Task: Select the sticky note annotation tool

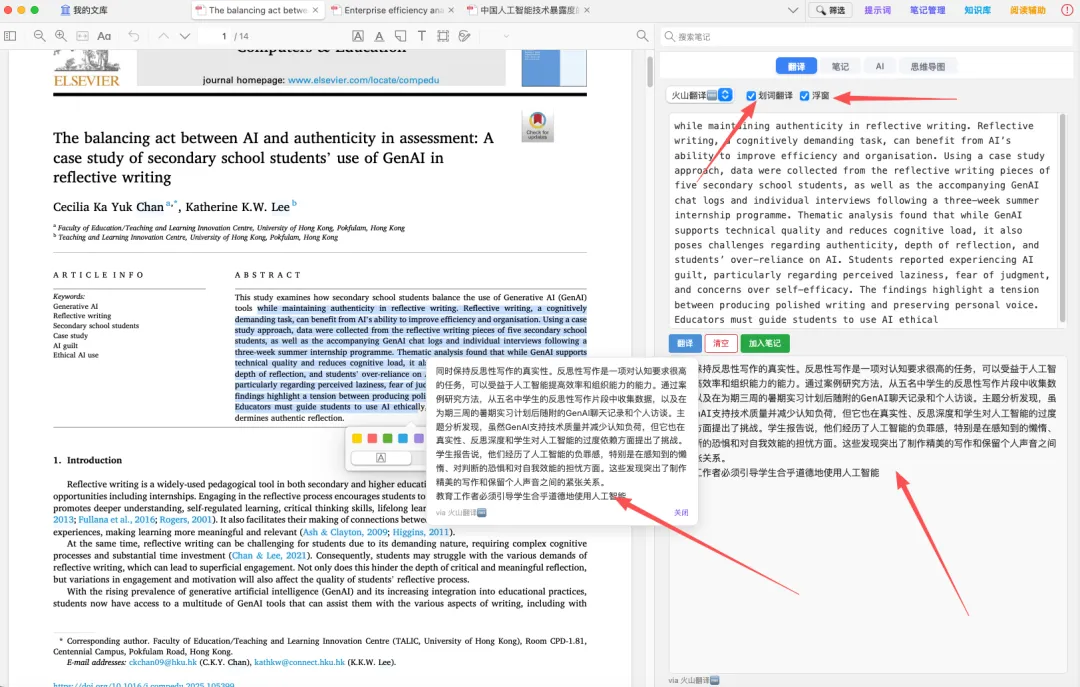Action: (x=400, y=36)
